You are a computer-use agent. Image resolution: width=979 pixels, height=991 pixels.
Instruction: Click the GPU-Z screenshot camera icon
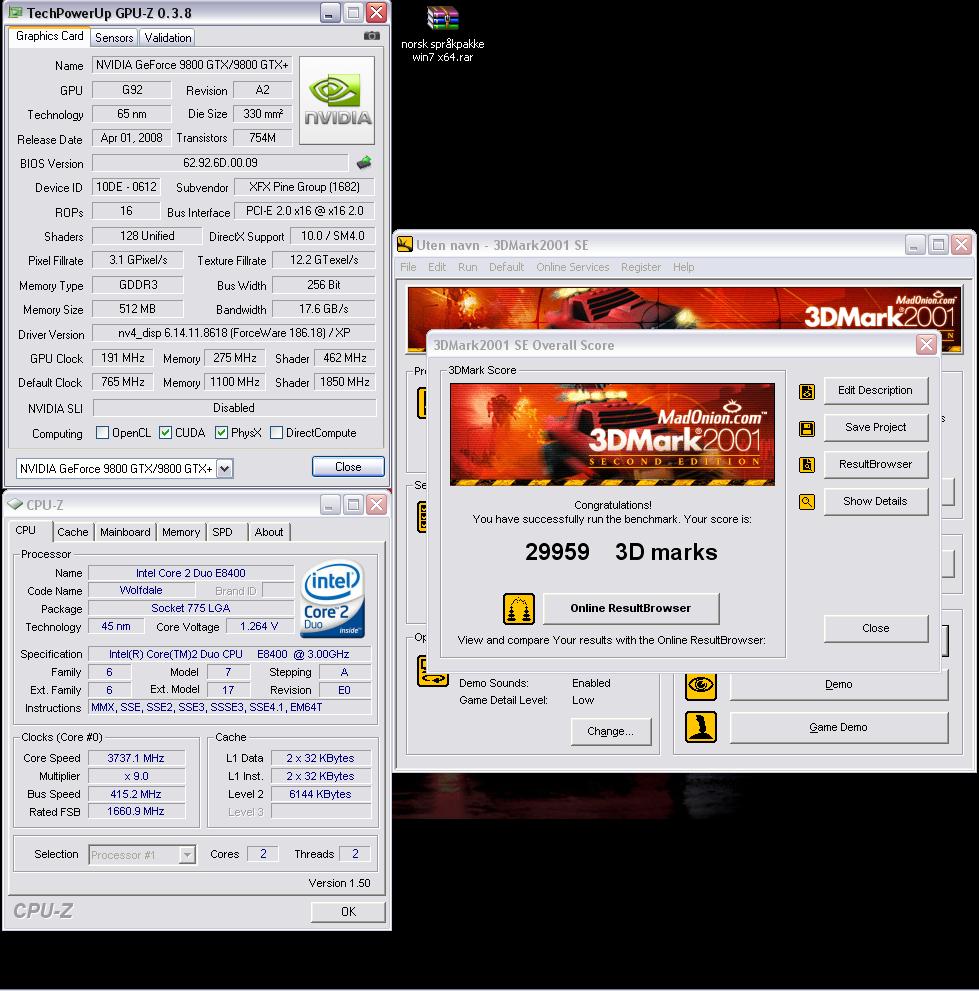(372, 36)
